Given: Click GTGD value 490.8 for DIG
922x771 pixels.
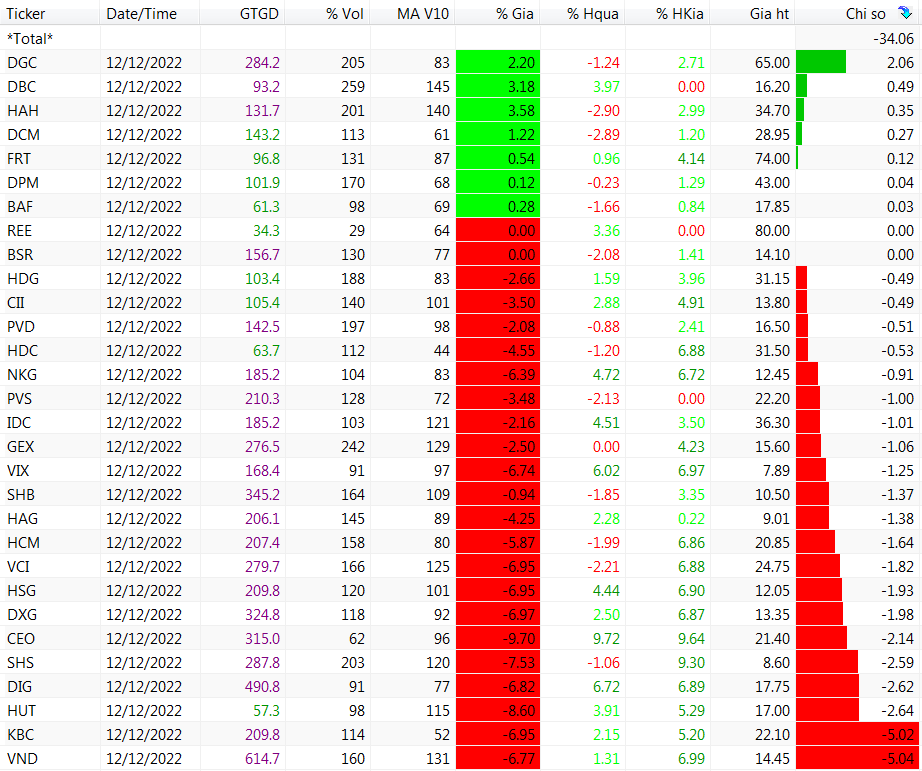Looking at the screenshot, I should click(x=262, y=687).
